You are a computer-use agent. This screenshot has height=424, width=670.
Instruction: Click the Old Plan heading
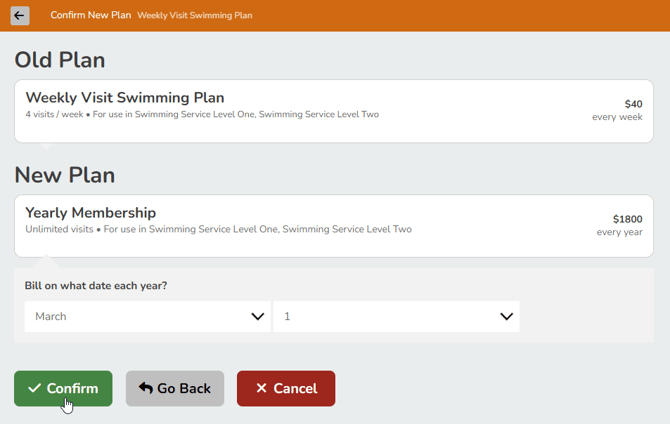pos(60,60)
